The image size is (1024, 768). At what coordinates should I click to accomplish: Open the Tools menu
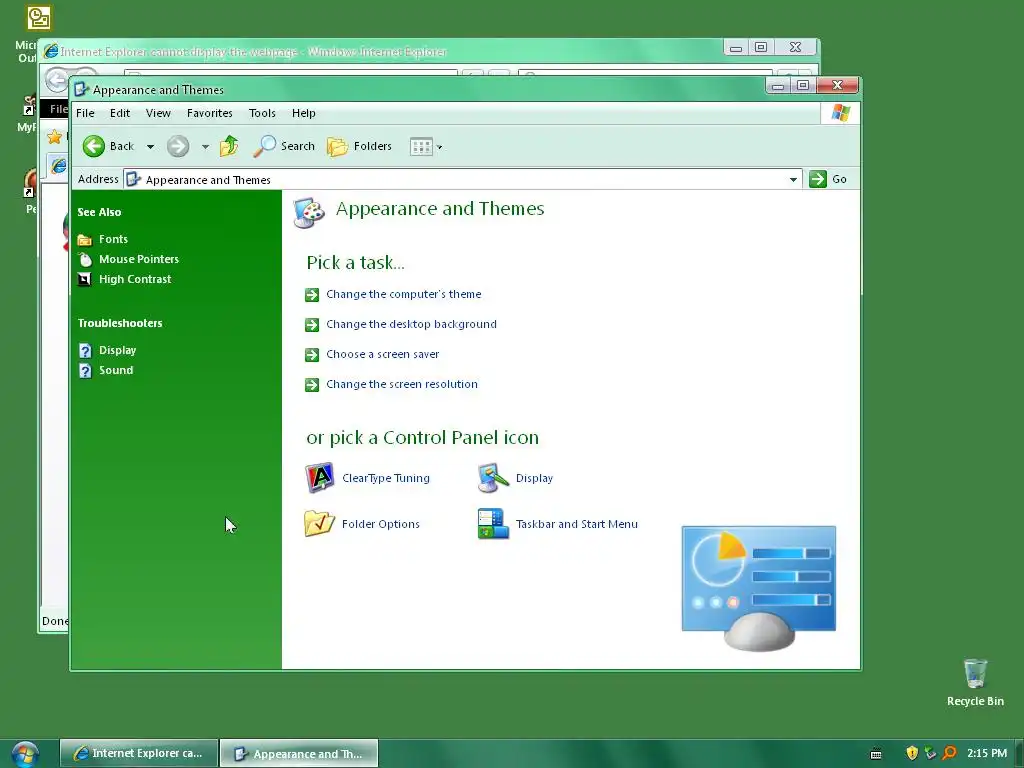pos(262,113)
